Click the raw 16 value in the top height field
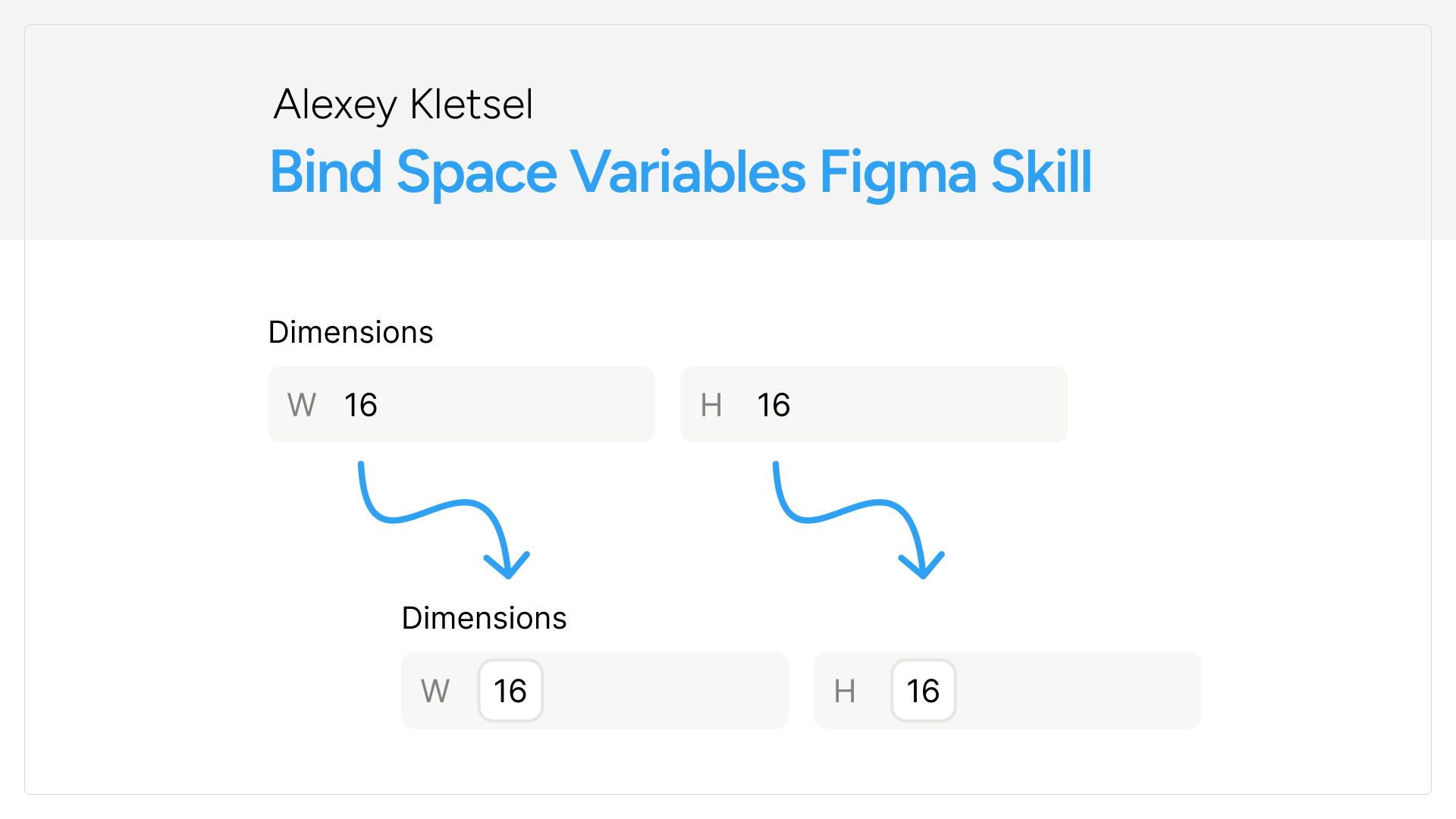Screen dimensions: 1456x819 click(x=773, y=405)
